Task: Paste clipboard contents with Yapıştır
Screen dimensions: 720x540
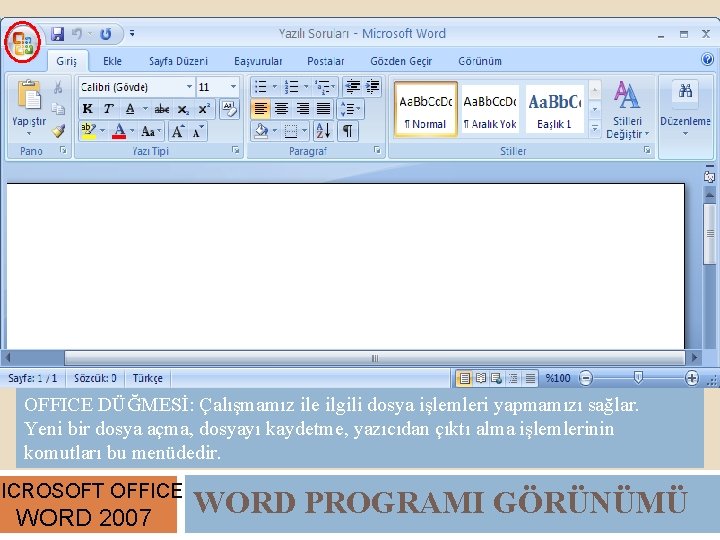Action: 29,108
